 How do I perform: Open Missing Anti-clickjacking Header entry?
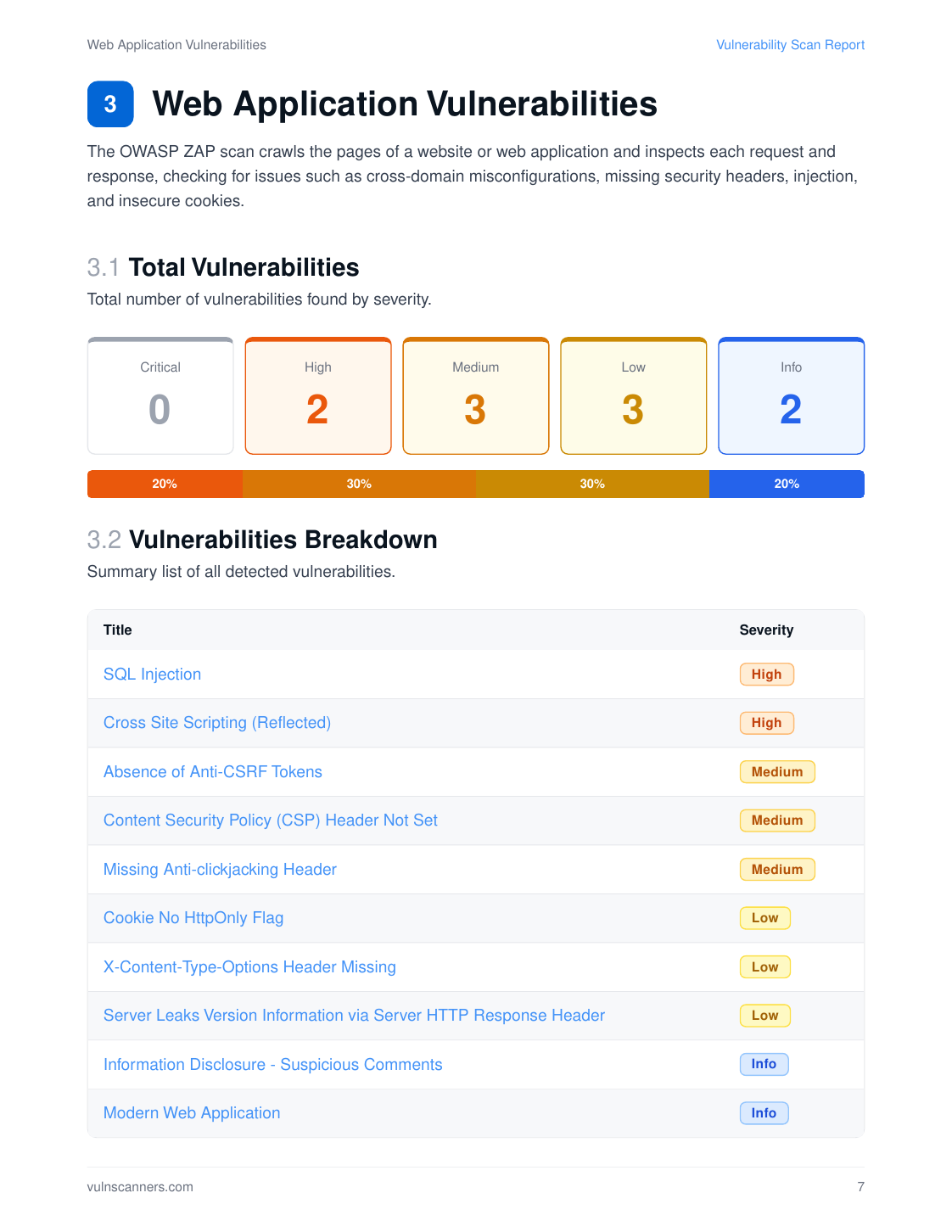tap(220, 870)
